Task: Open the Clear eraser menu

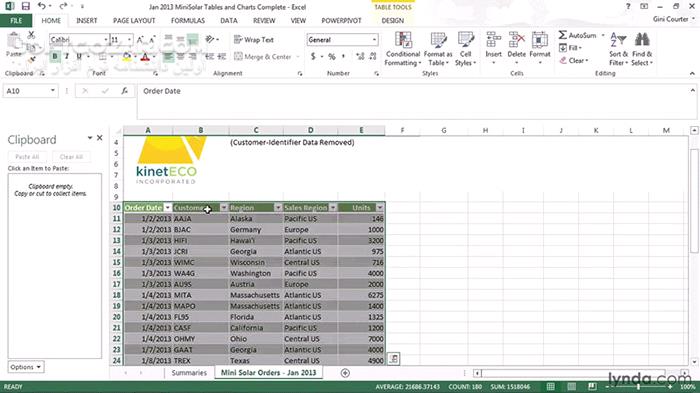Action: pos(574,60)
